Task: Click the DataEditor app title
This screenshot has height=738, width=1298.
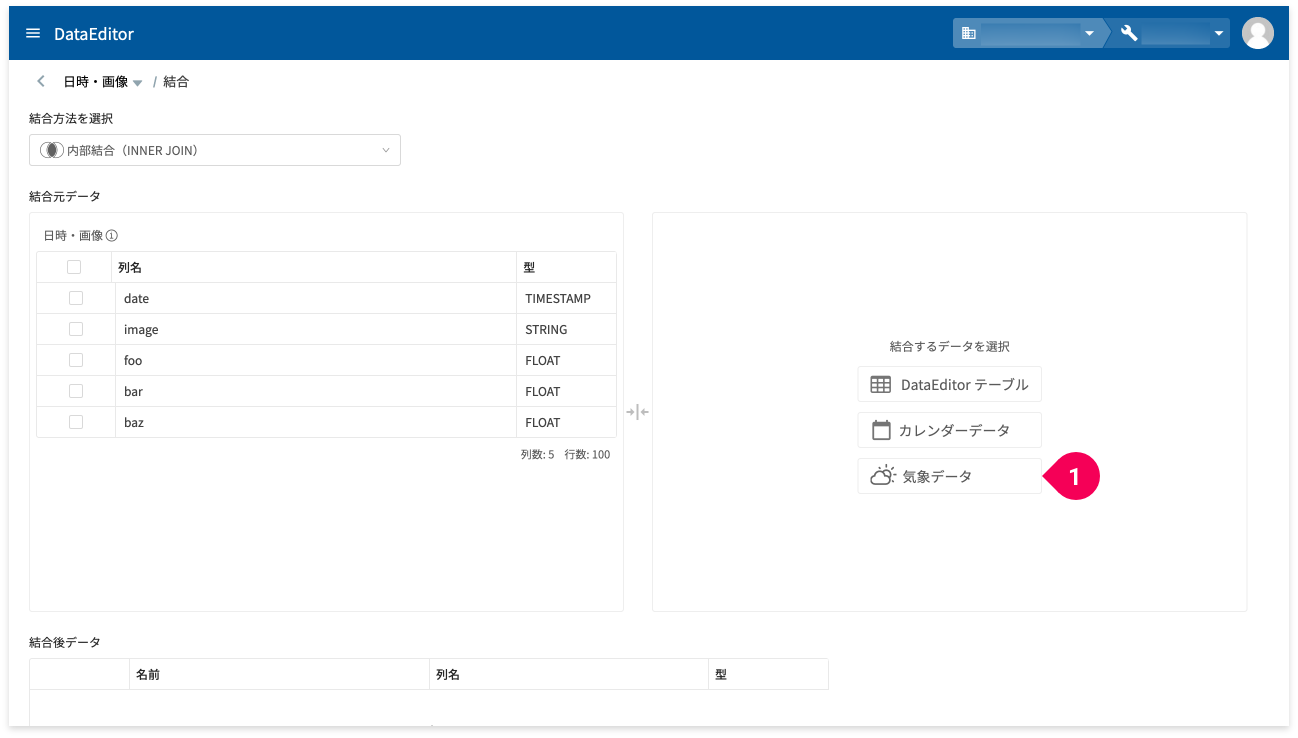Action: click(94, 34)
